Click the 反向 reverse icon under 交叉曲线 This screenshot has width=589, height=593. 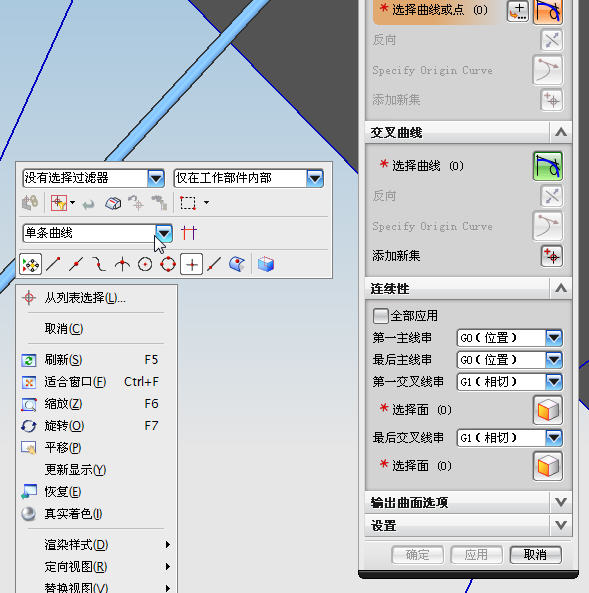551,196
